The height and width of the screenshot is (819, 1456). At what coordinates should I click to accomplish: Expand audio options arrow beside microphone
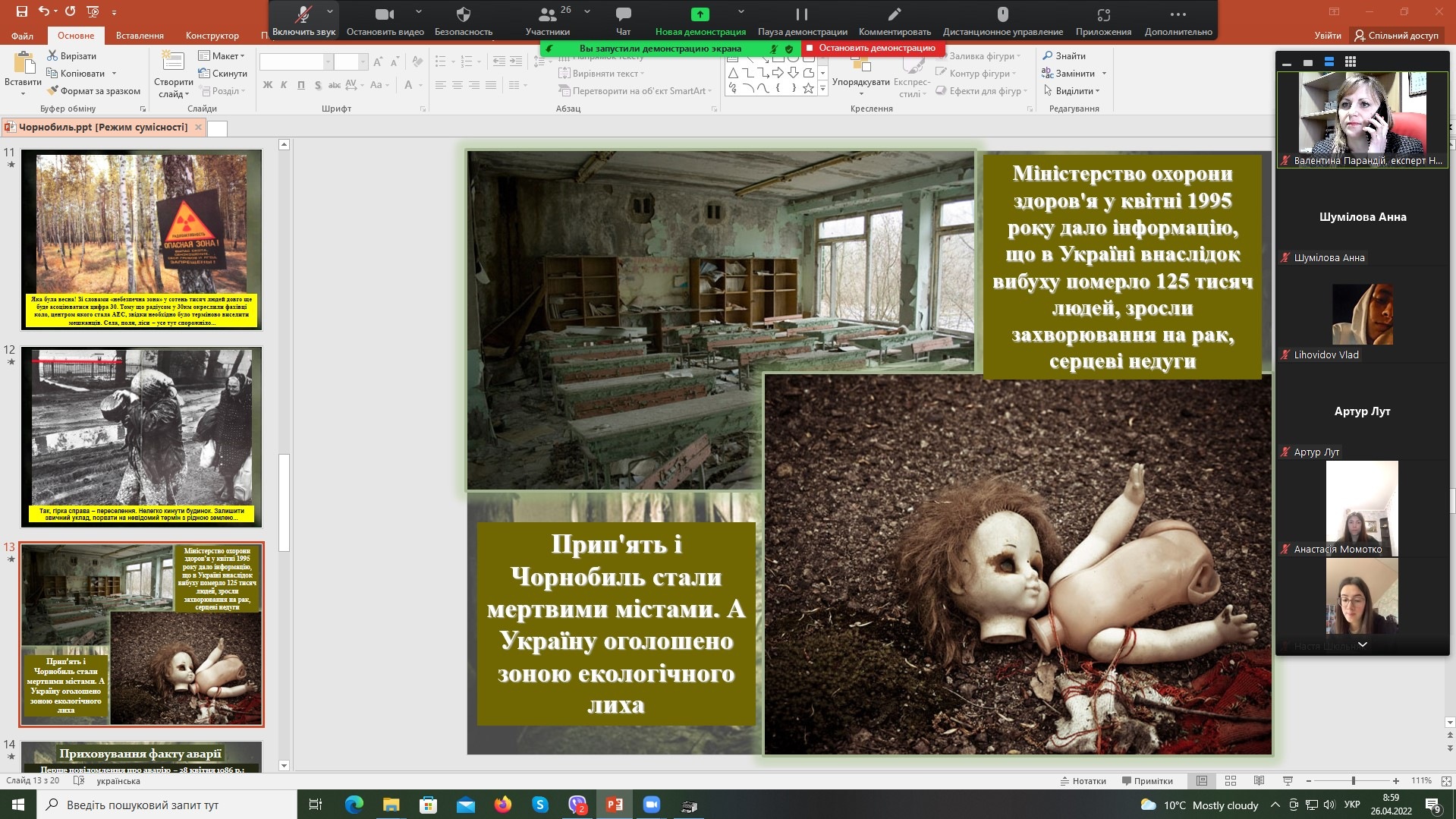[x=329, y=12]
